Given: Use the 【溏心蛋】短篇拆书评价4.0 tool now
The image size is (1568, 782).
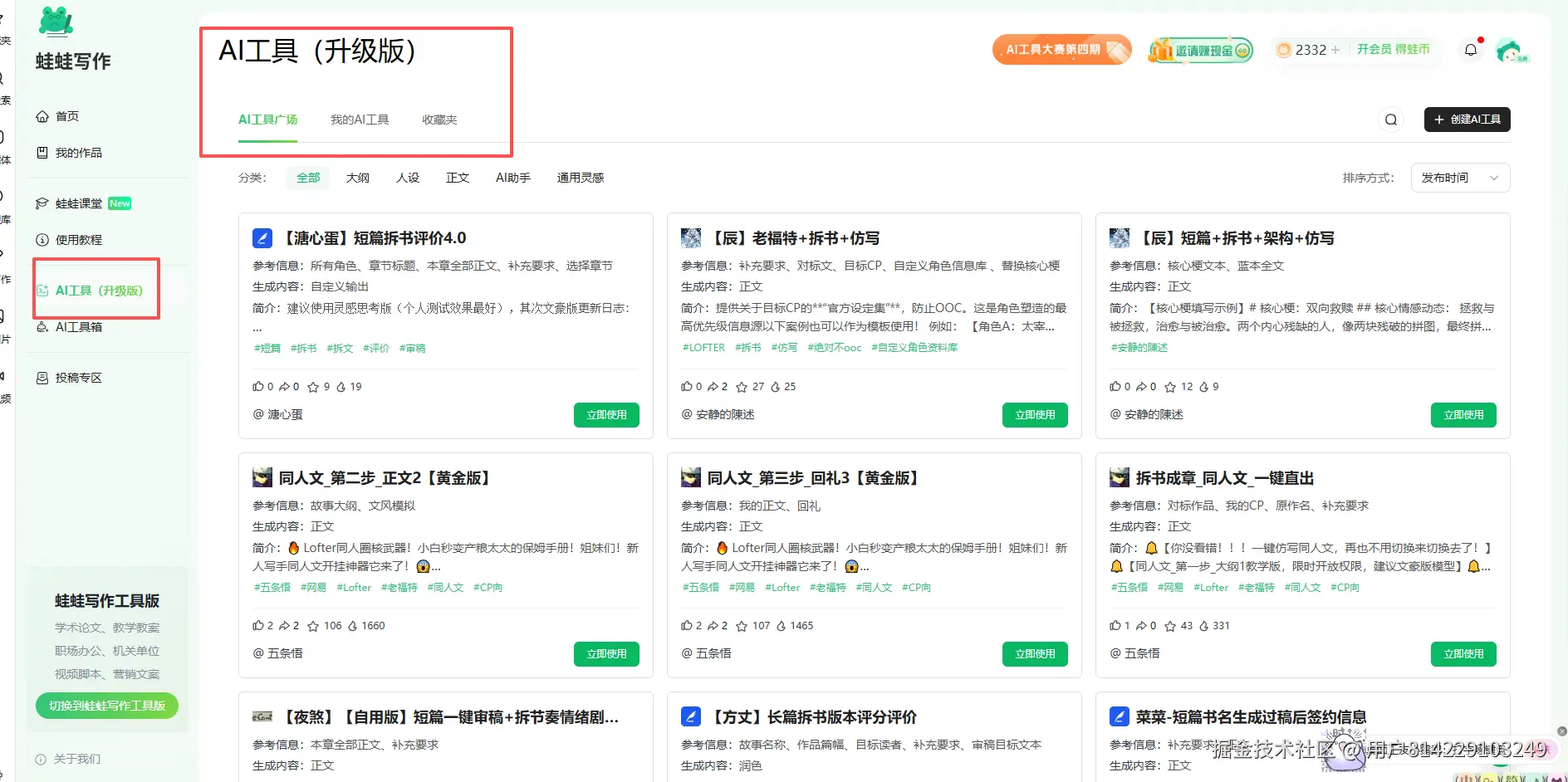Looking at the screenshot, I should pos(606,415).
